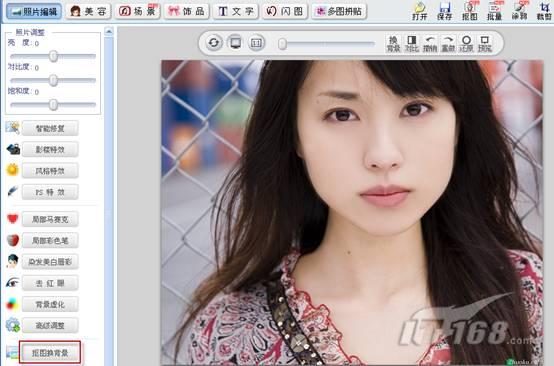Click the 对比度 contrast slider handle

click(53, 80)
